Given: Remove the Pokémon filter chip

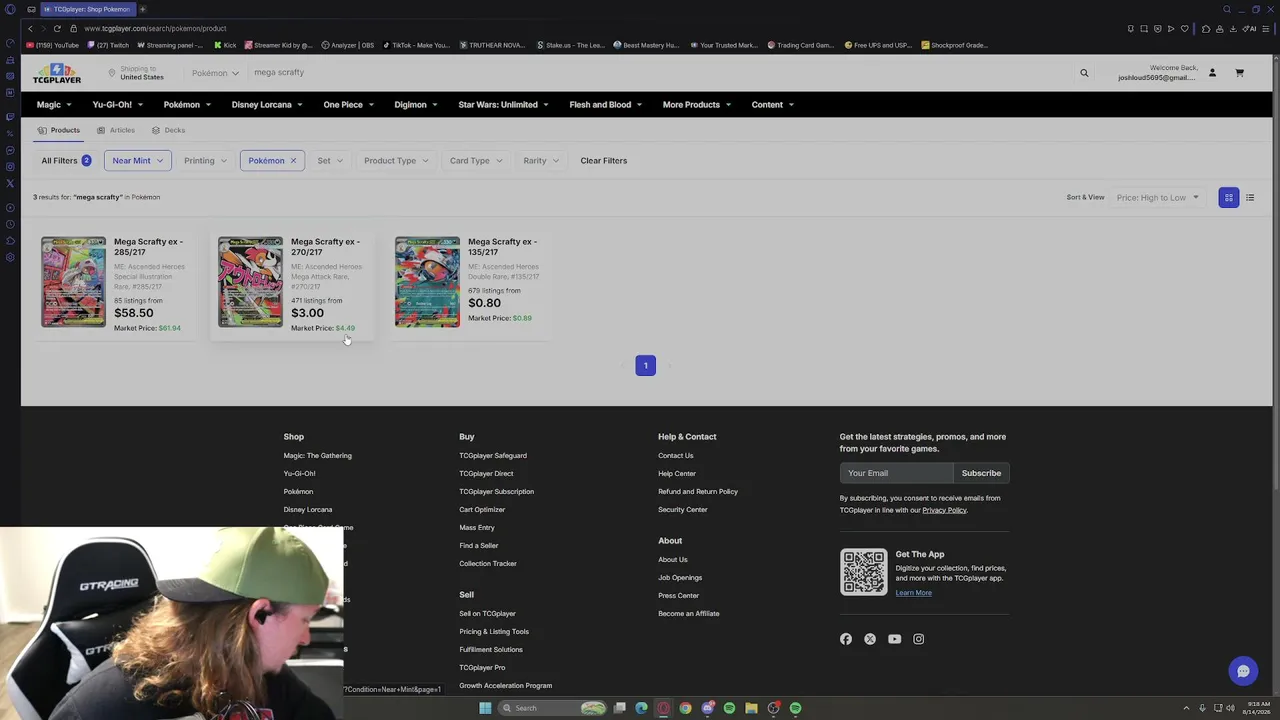Looking at the screenshot, I should coord(293,160).
